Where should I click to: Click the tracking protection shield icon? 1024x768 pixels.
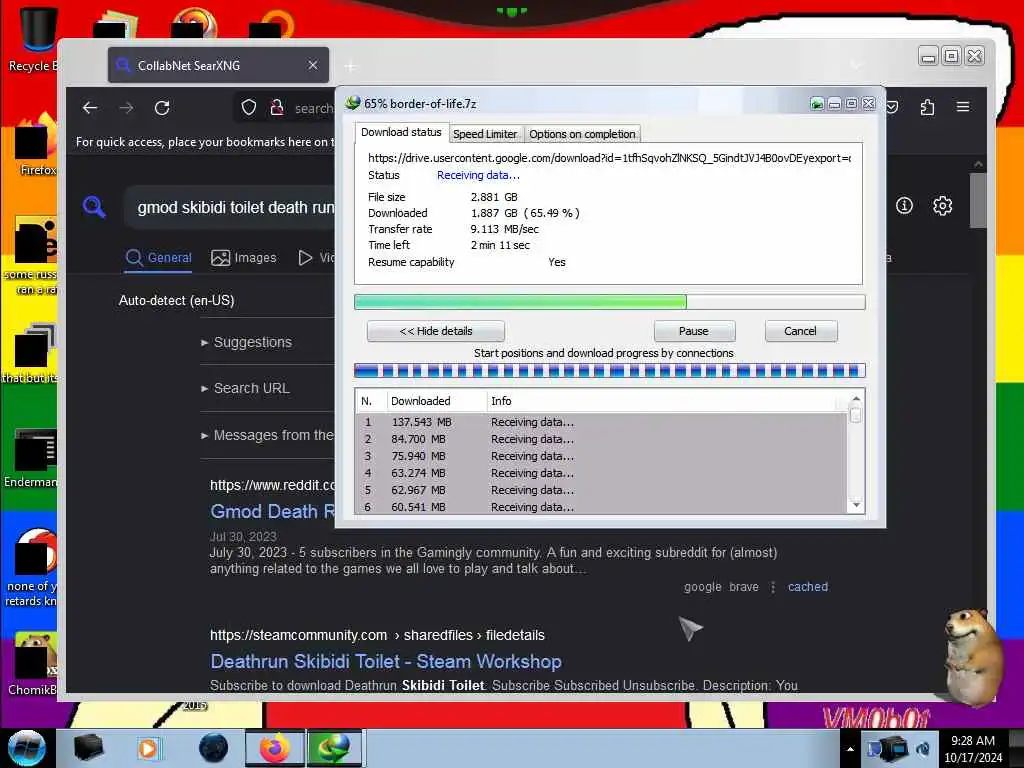(249, 108)
